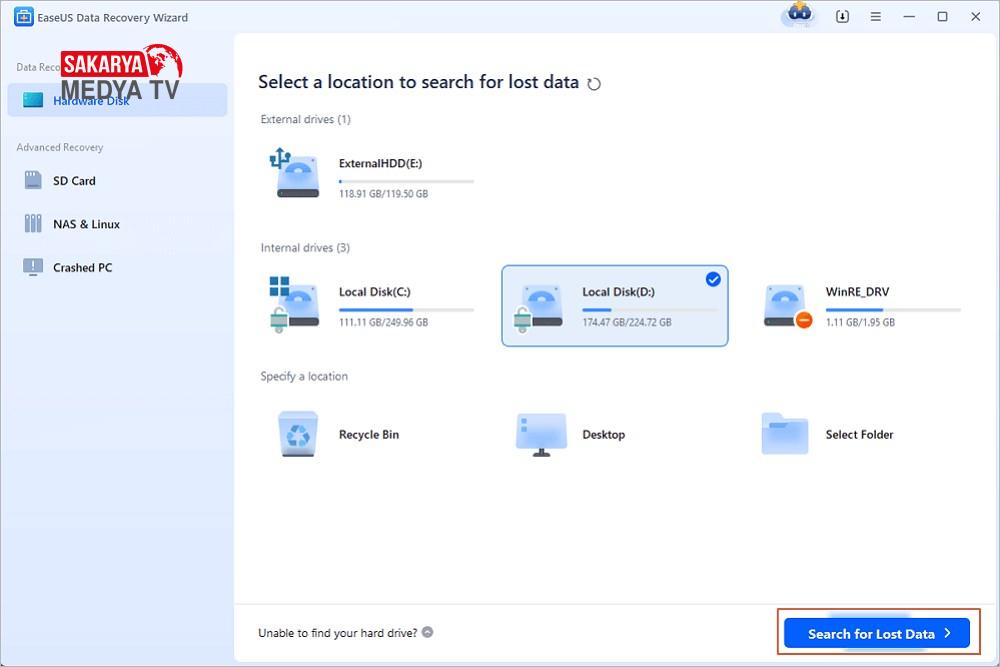Click Search for Lost Data button
The height and width of the screenshot is (667, 1000).
tap(876, 633)
